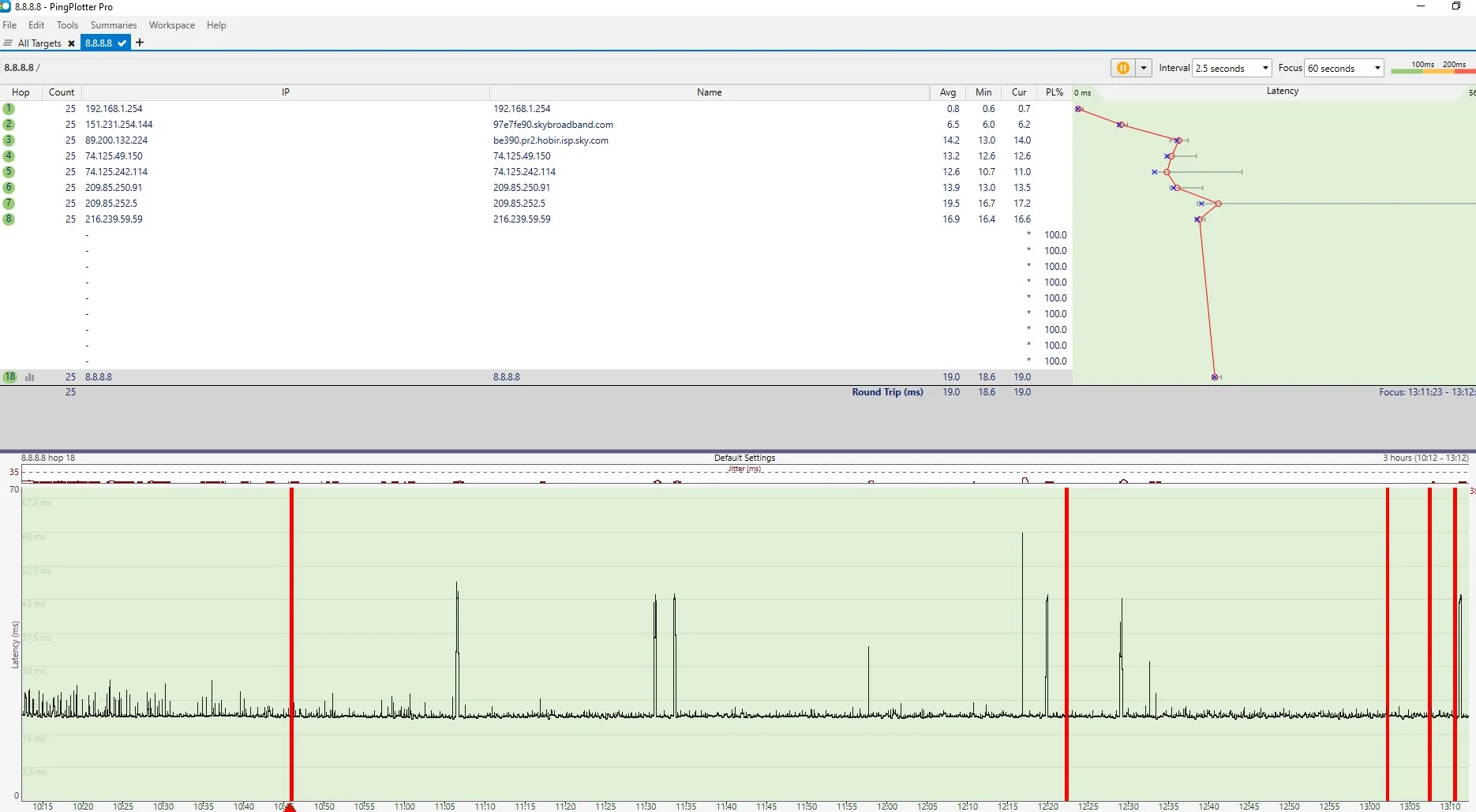Image resolution: width=1476 pixels, height=812 pixels.
Task: Click hop name be390.pr2.hobir.isp.sky.com
Action: pyautogui.click(x=551, y=140)
